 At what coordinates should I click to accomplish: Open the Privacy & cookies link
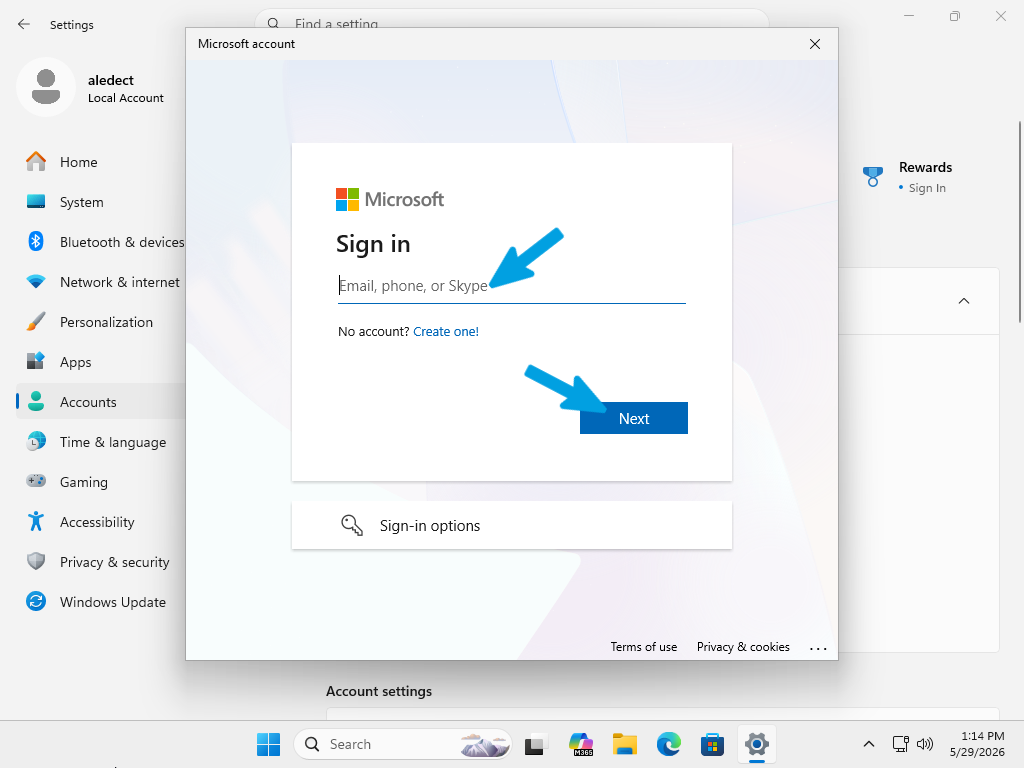pyautogui.click(x=743, y=647)
